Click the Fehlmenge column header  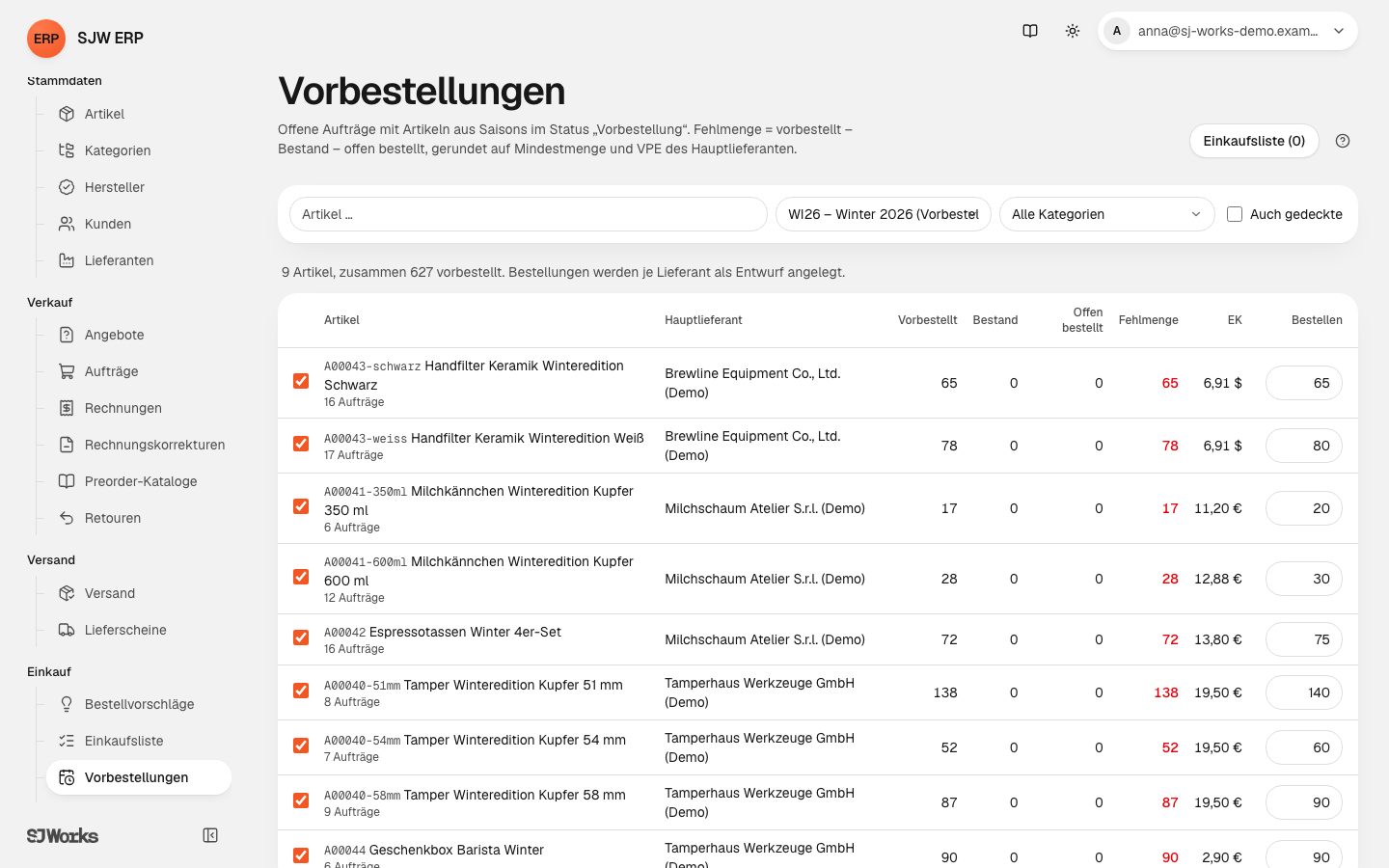tap(1148, 320)
